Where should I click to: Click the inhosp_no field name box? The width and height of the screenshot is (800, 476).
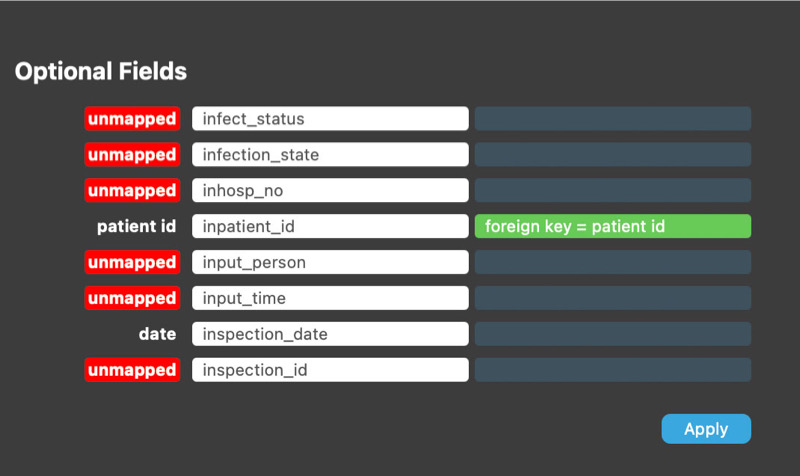point(330,190)
